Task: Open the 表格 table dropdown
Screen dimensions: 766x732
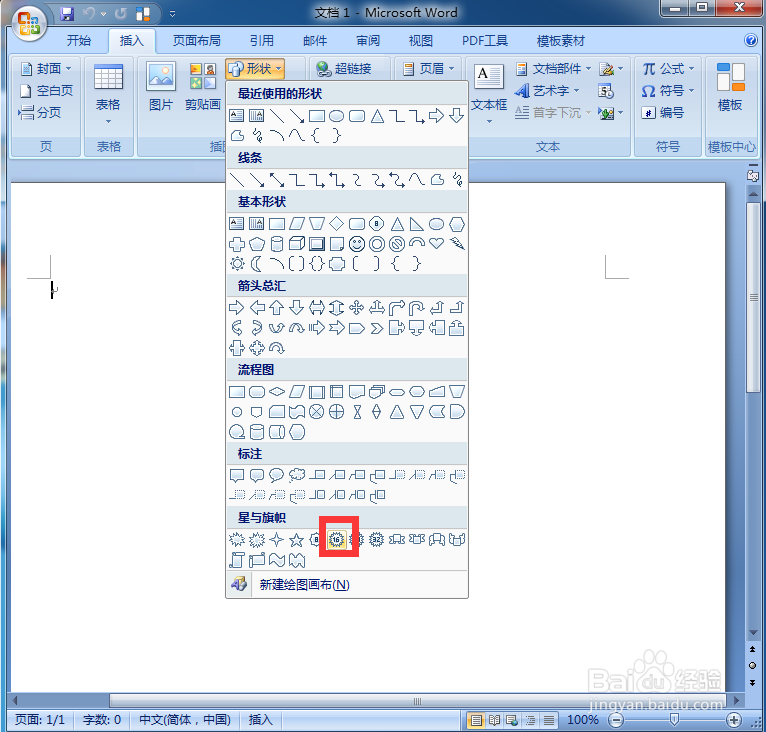Action: click(x=108, y=93)
